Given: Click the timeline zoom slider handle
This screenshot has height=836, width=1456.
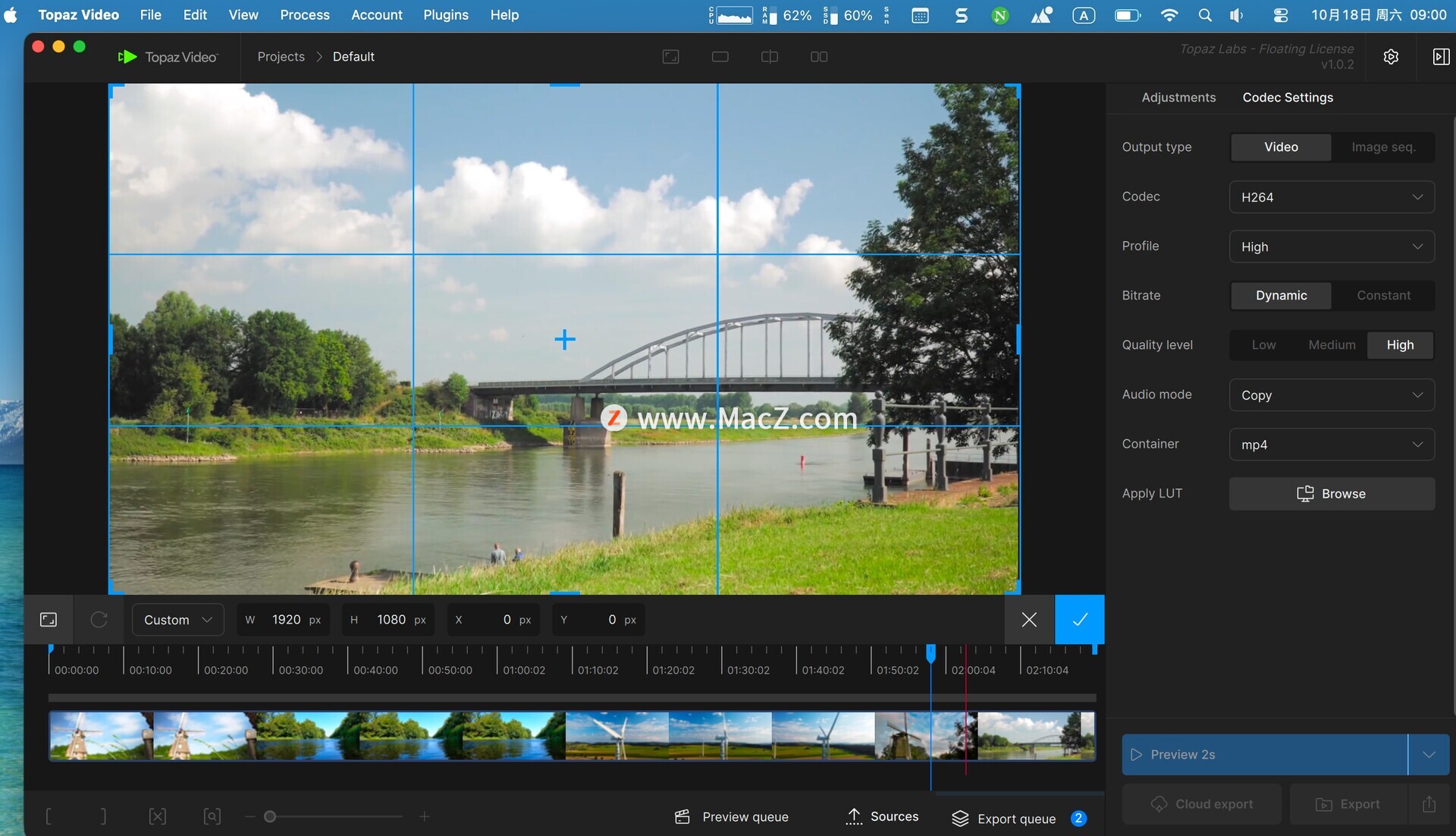Looking at the screenshot, I should click(x=270, y=816).
